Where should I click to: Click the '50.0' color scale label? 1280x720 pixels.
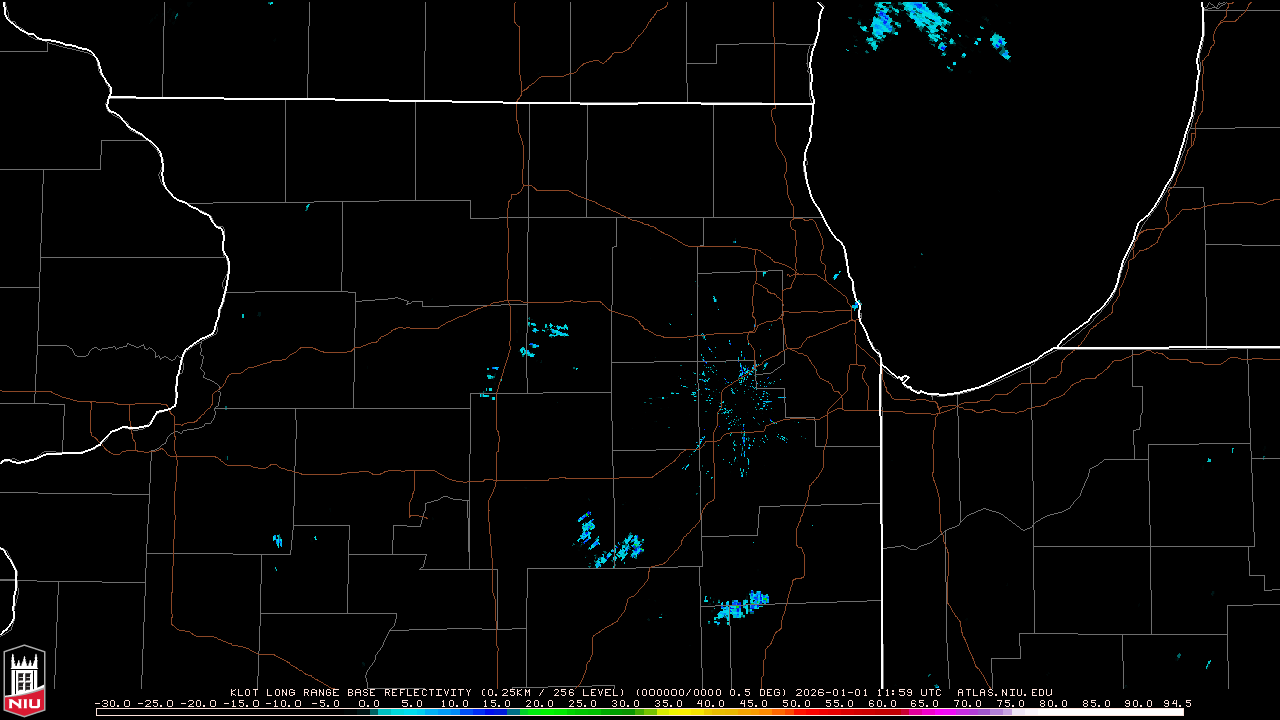coord(797,703)
